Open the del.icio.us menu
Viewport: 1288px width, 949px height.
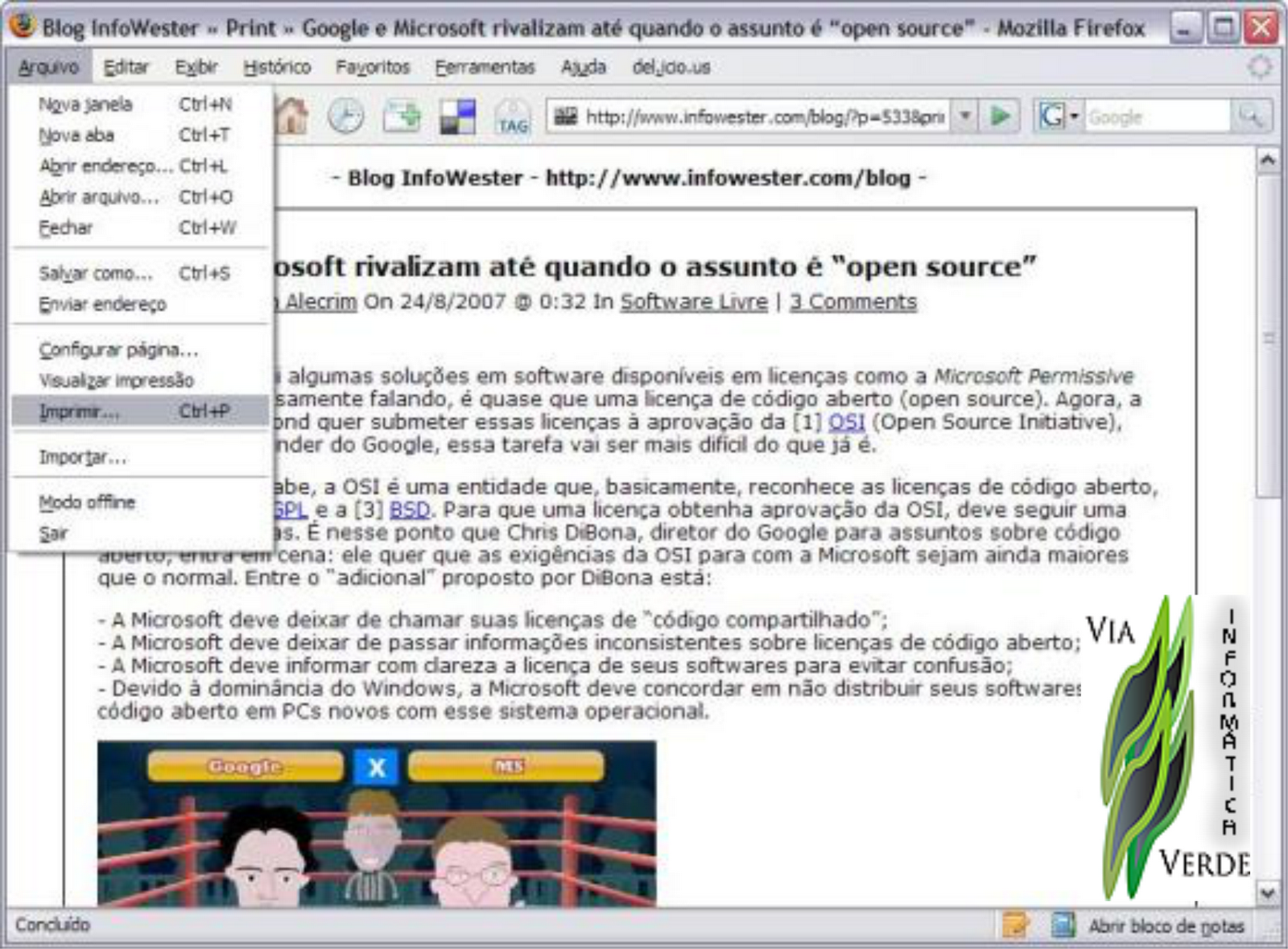pos(671,67)
